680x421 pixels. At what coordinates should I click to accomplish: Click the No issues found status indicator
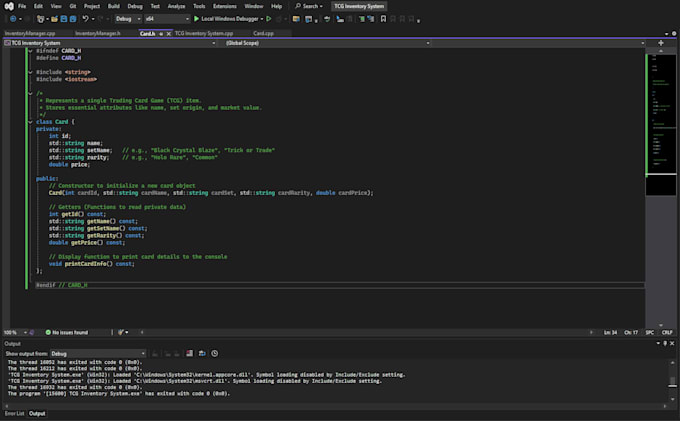click(67, 332)
